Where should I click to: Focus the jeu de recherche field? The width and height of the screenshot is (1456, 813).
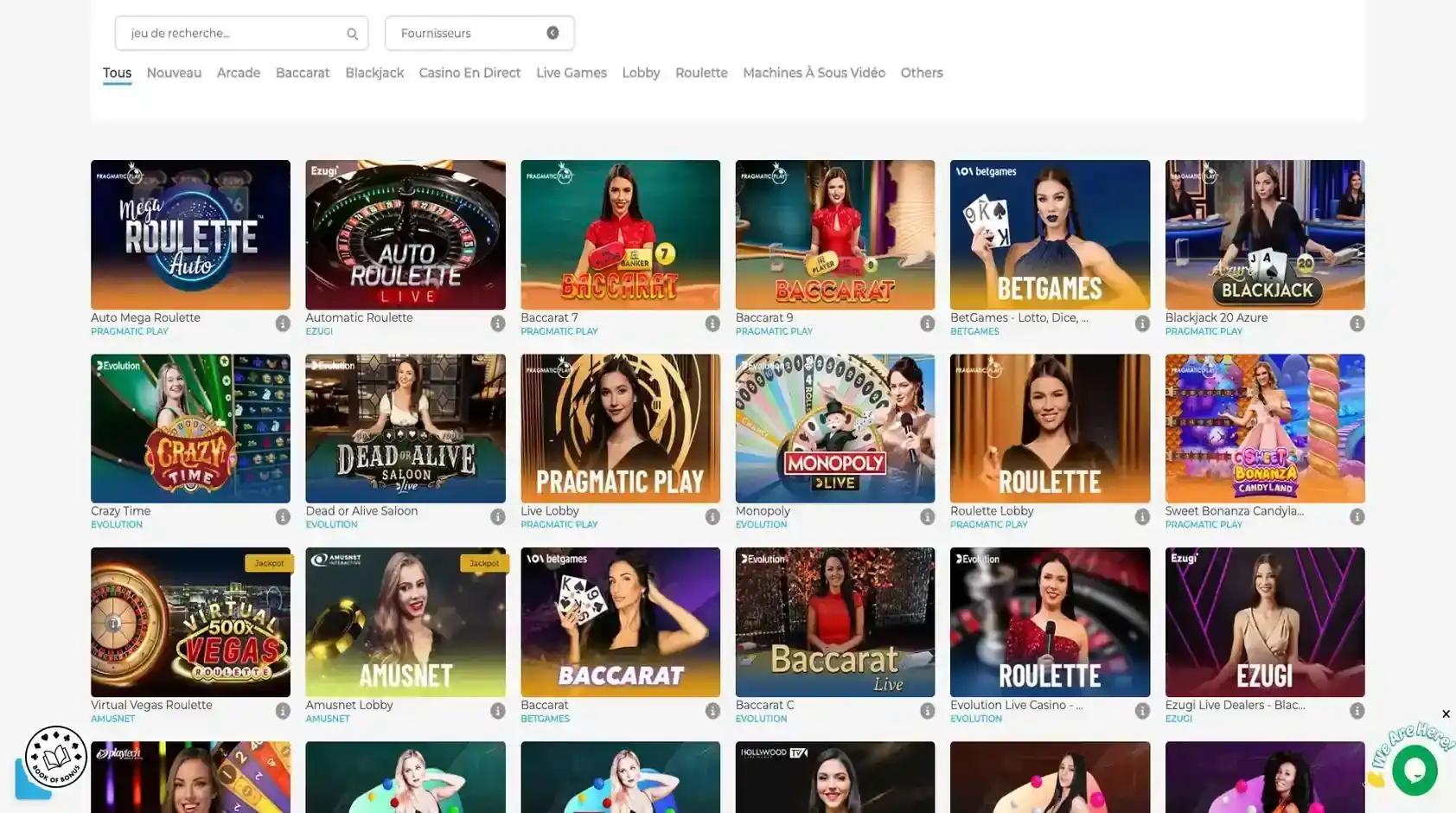pyautogui.click(x=242, y=33)
